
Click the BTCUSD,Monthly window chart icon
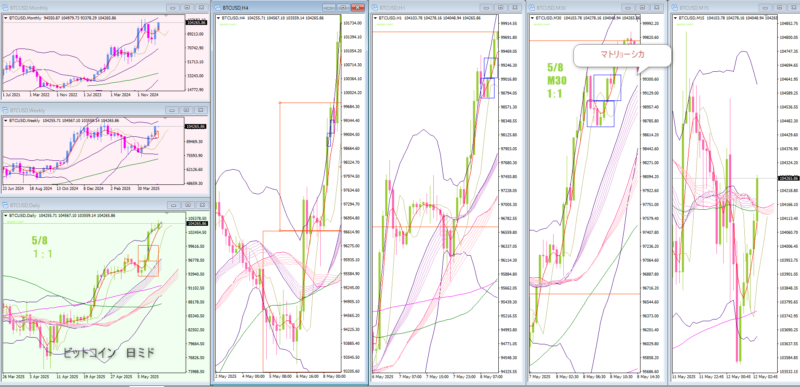pos(5,8)
